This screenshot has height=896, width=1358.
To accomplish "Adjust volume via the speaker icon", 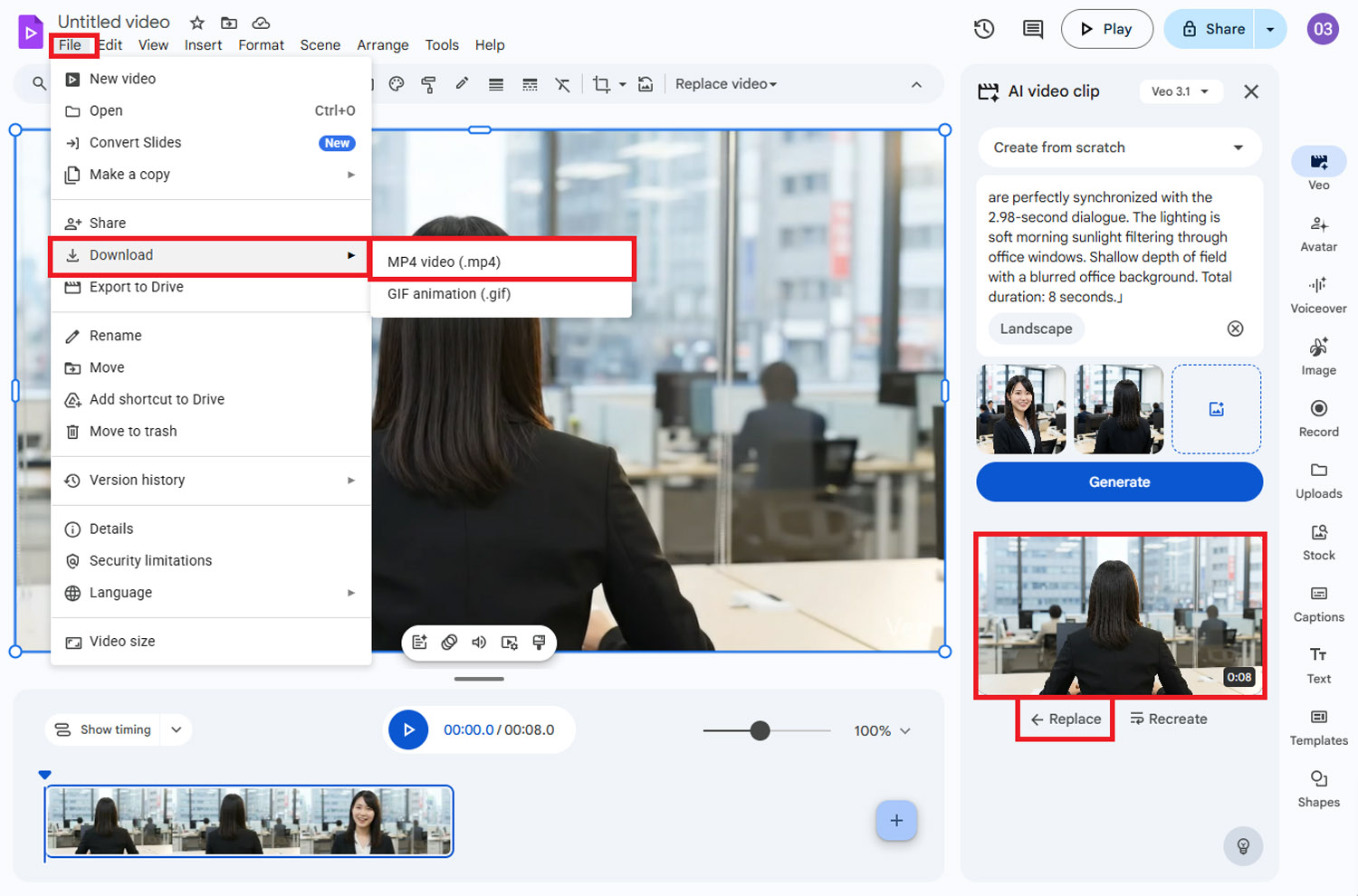I will pyautogui.click(x=479, y=643).
